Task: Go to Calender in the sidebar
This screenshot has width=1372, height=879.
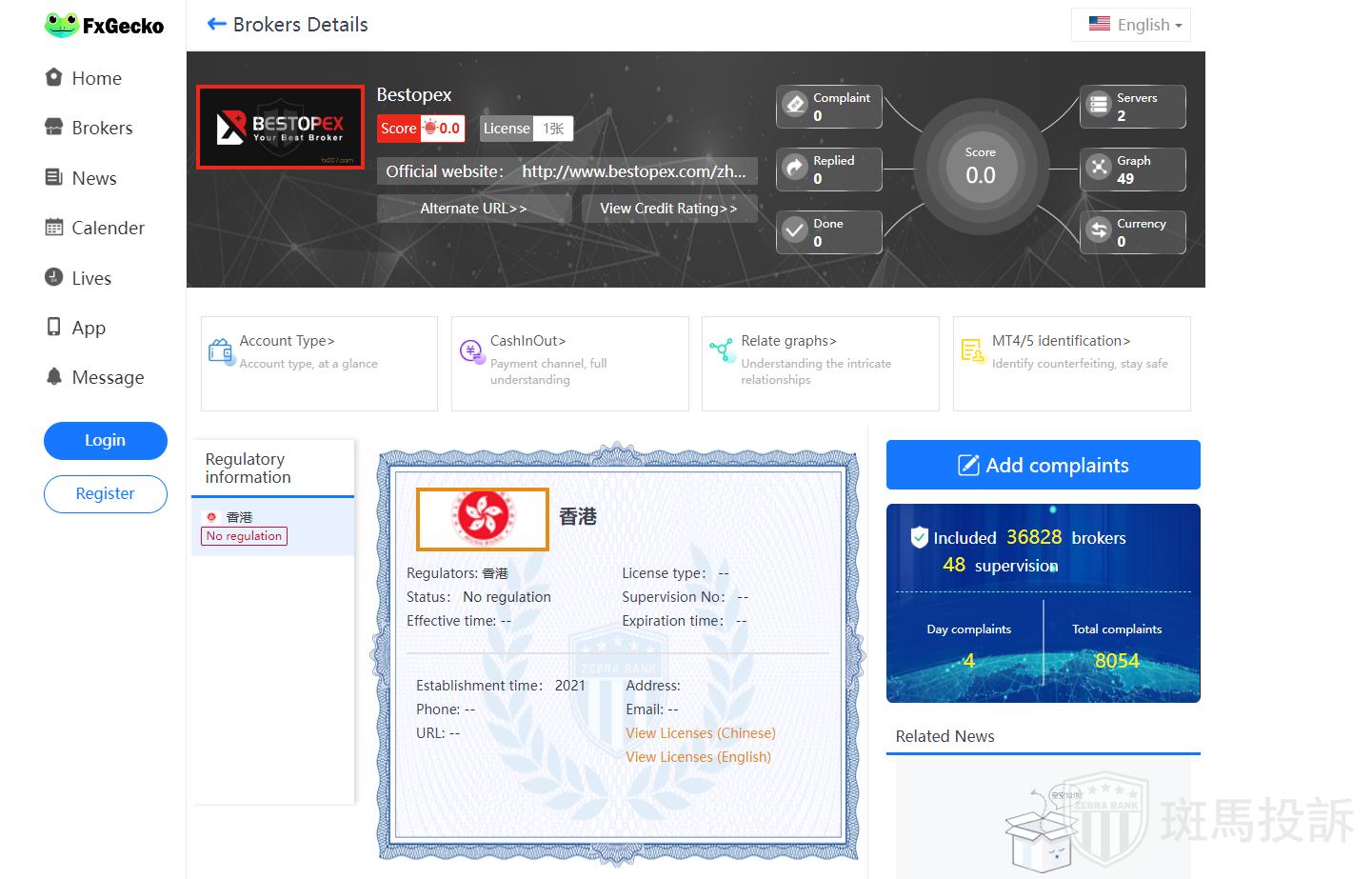Action: pyautogui.click(x=108, y=228)
